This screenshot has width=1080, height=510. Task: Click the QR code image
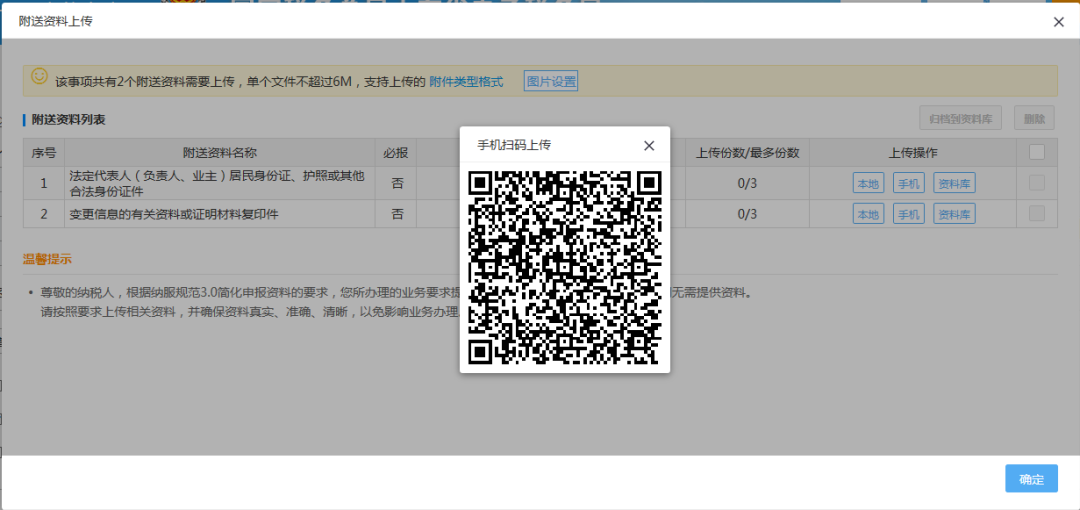pos(565,267)
